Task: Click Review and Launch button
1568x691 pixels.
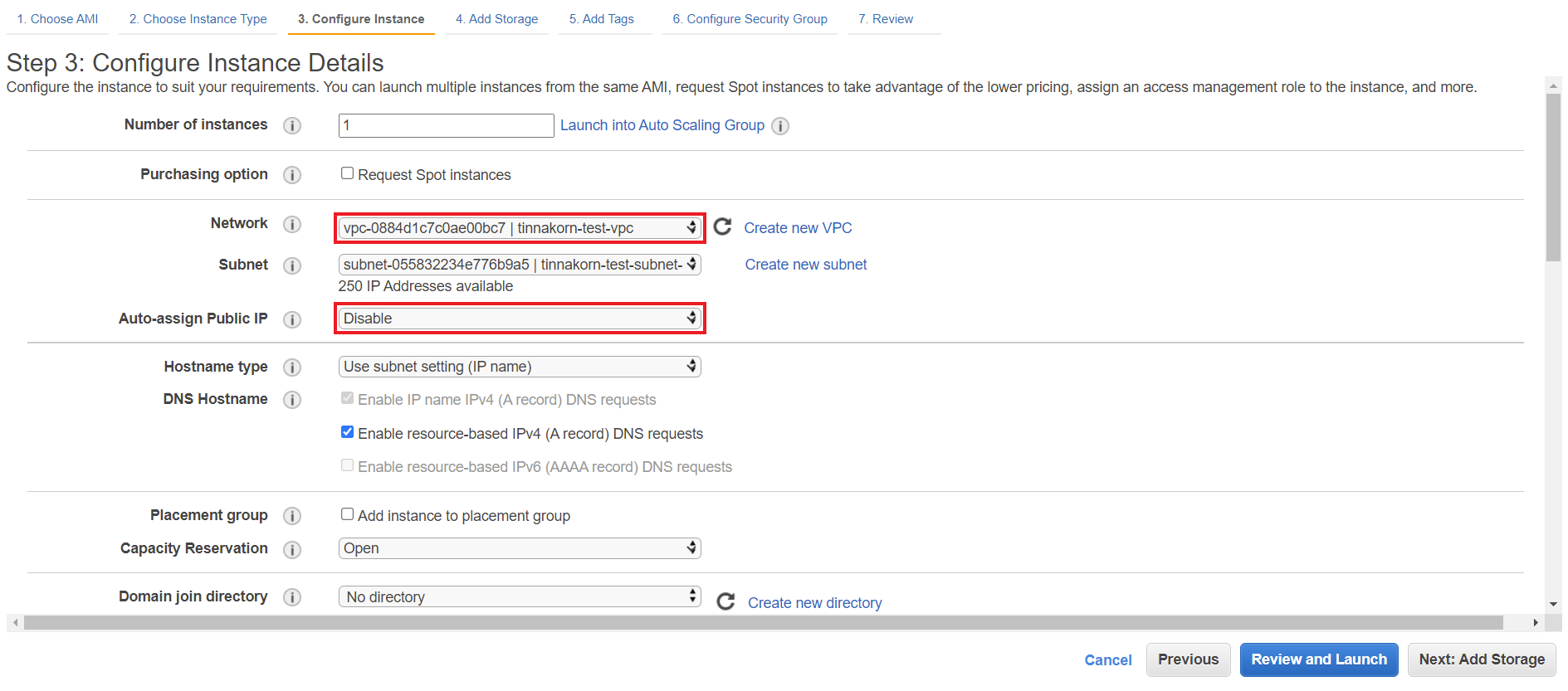Action: coord(1319,659)
